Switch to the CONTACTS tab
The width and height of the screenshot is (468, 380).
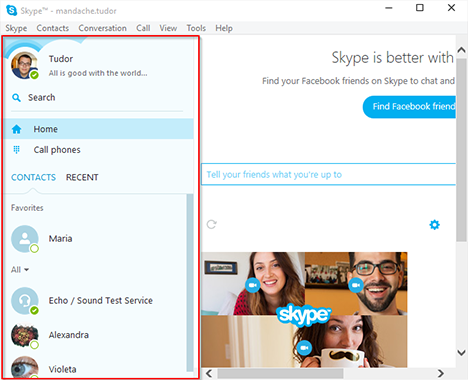[x=33, y=177]
